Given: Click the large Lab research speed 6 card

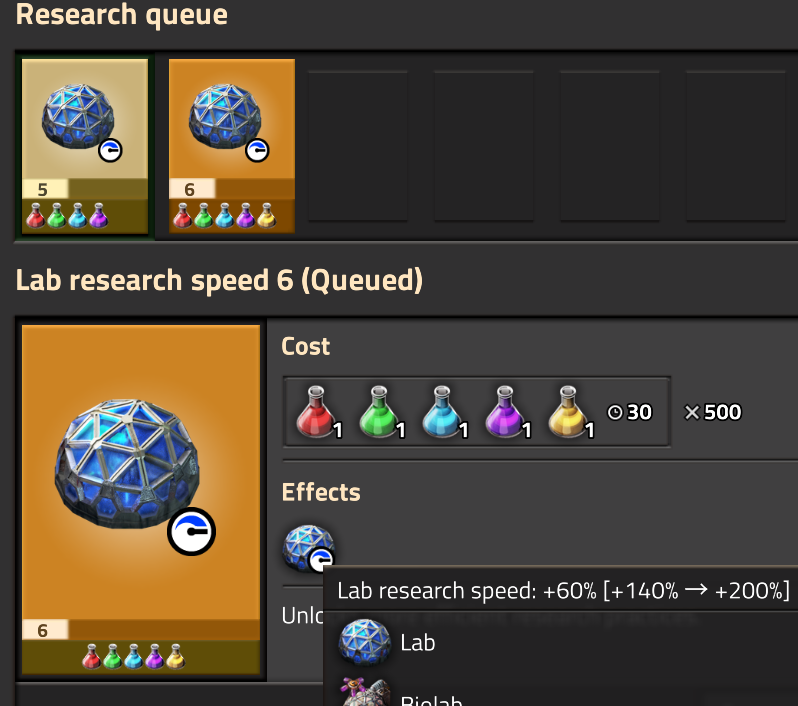Looking at the screenshot, I should (x=141, y=500).
